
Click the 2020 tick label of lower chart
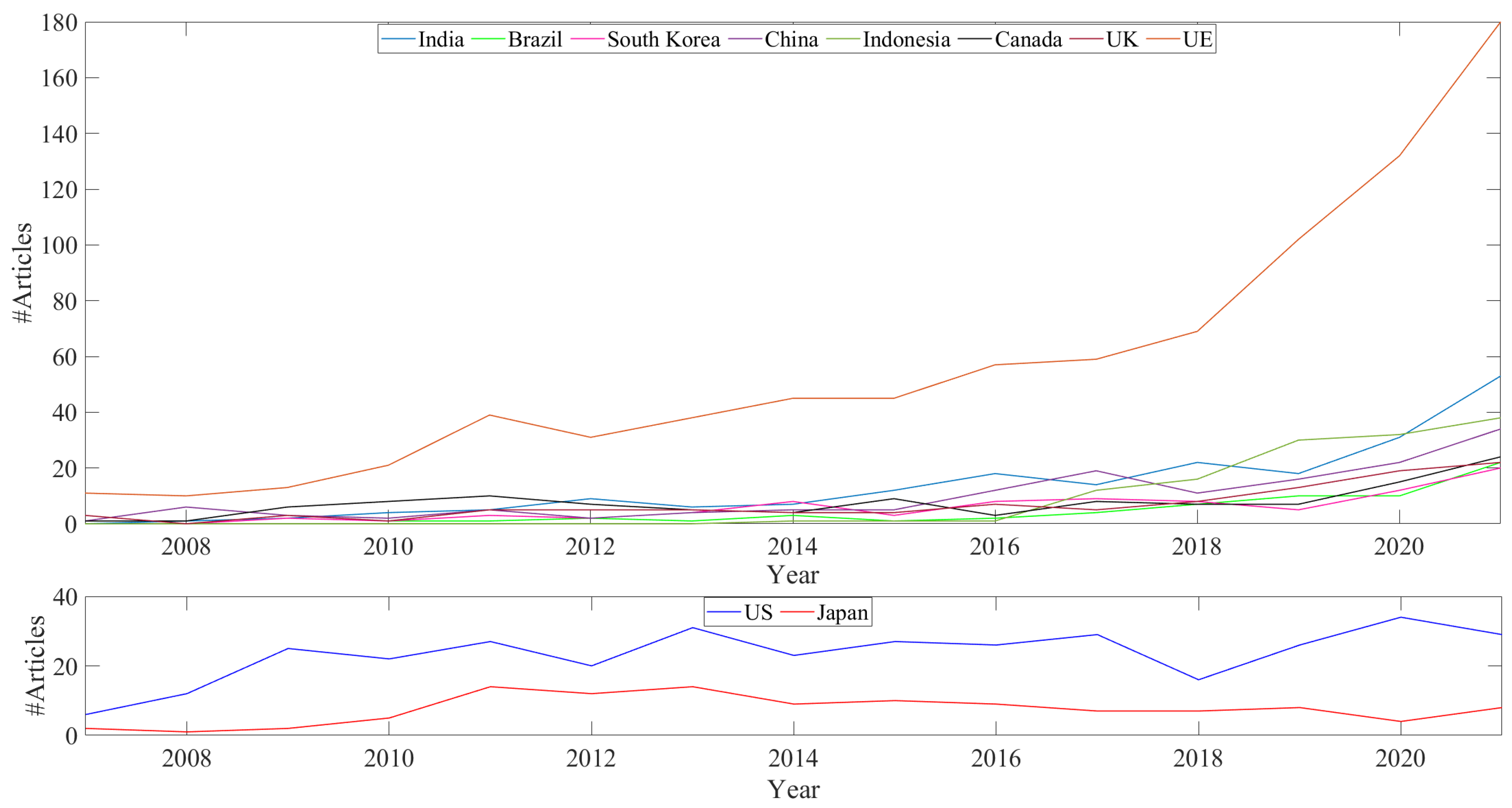click(x=1400, y=758)
